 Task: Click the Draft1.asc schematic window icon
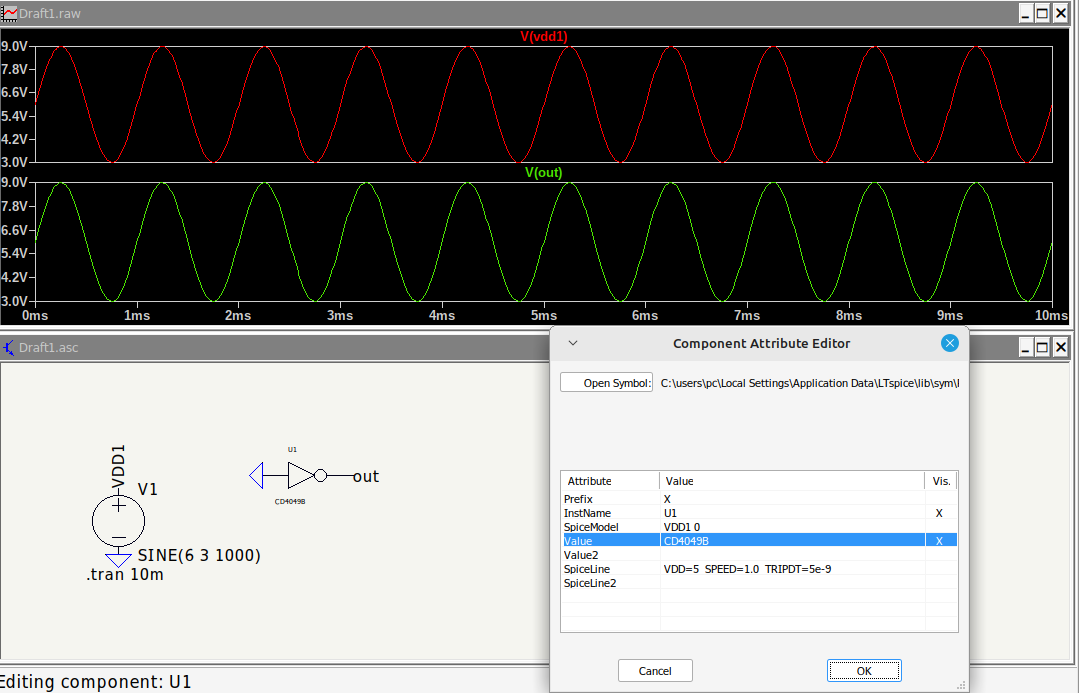tap(10, 348)
